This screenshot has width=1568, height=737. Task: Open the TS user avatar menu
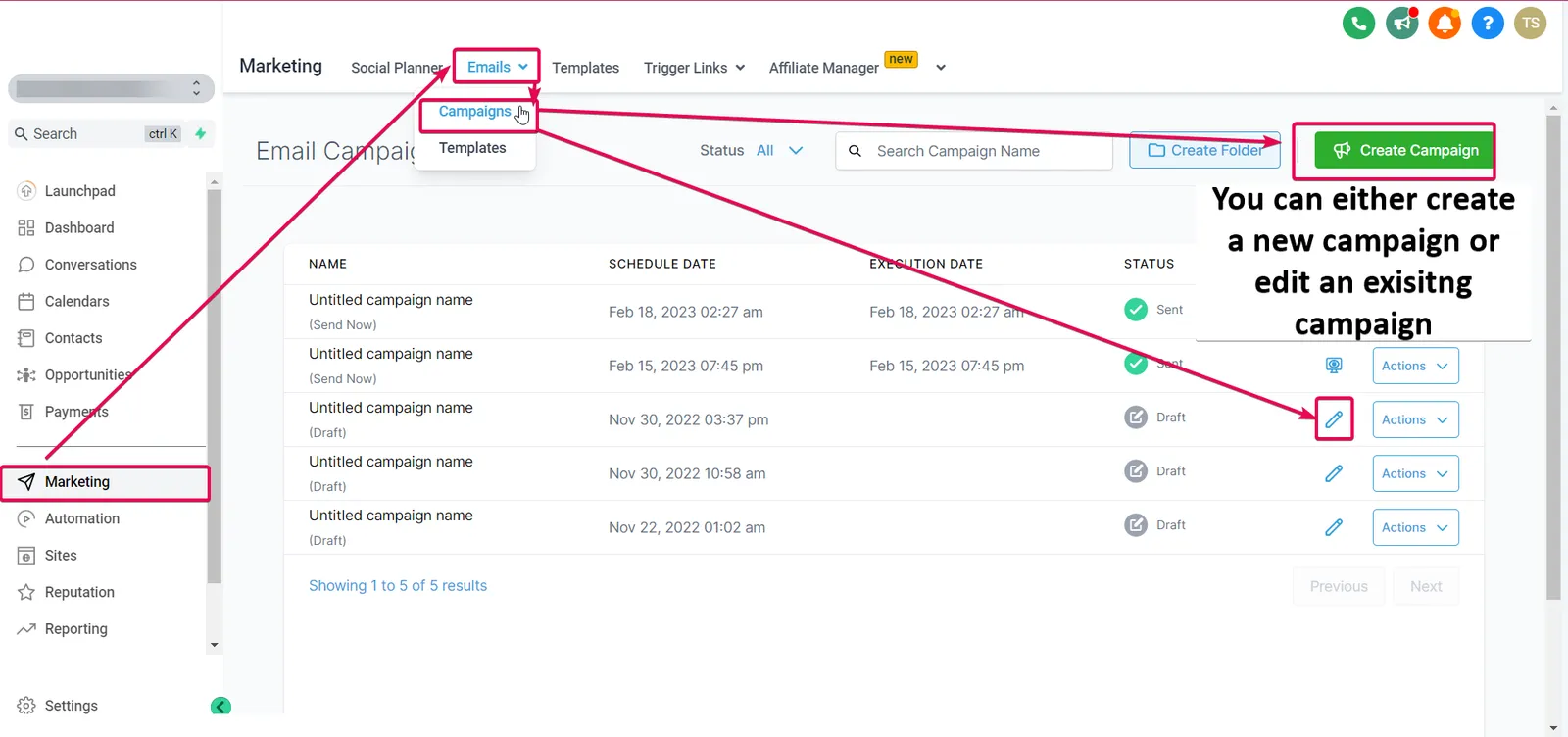(x=1531, y=23)
